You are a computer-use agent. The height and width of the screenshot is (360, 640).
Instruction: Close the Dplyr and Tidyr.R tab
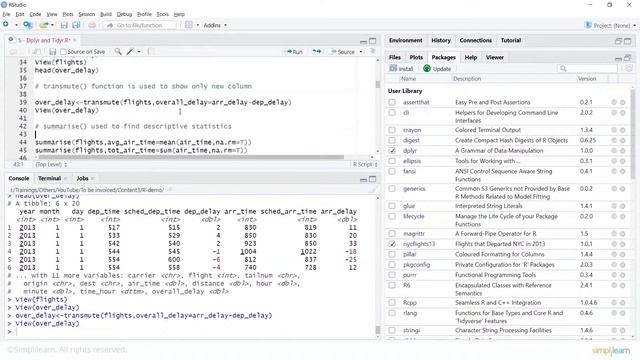(x=75, y=40)
